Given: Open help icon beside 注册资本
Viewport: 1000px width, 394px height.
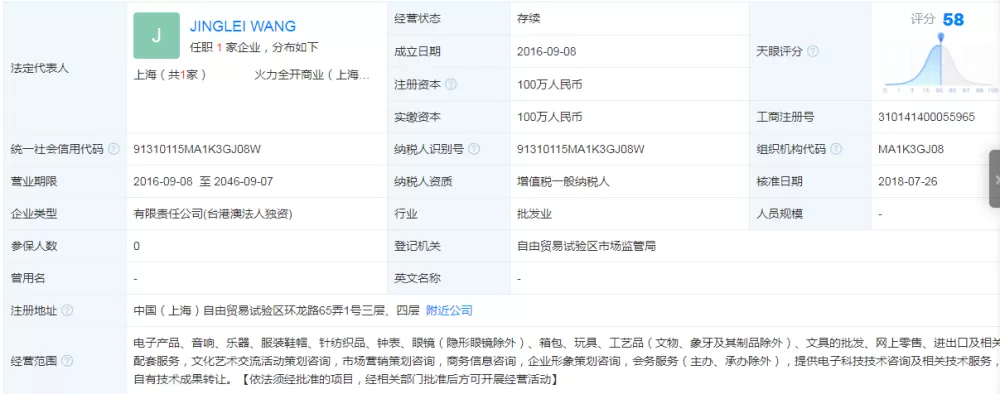Looking at the screenshot, I should click(451, 84).
